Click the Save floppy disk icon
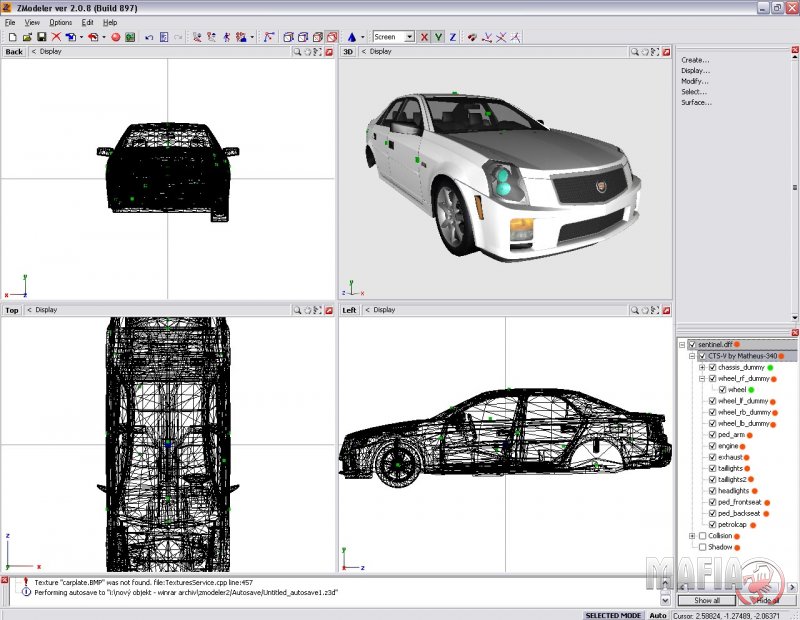This screenshot has width=800, height=620. click(42, 37)
